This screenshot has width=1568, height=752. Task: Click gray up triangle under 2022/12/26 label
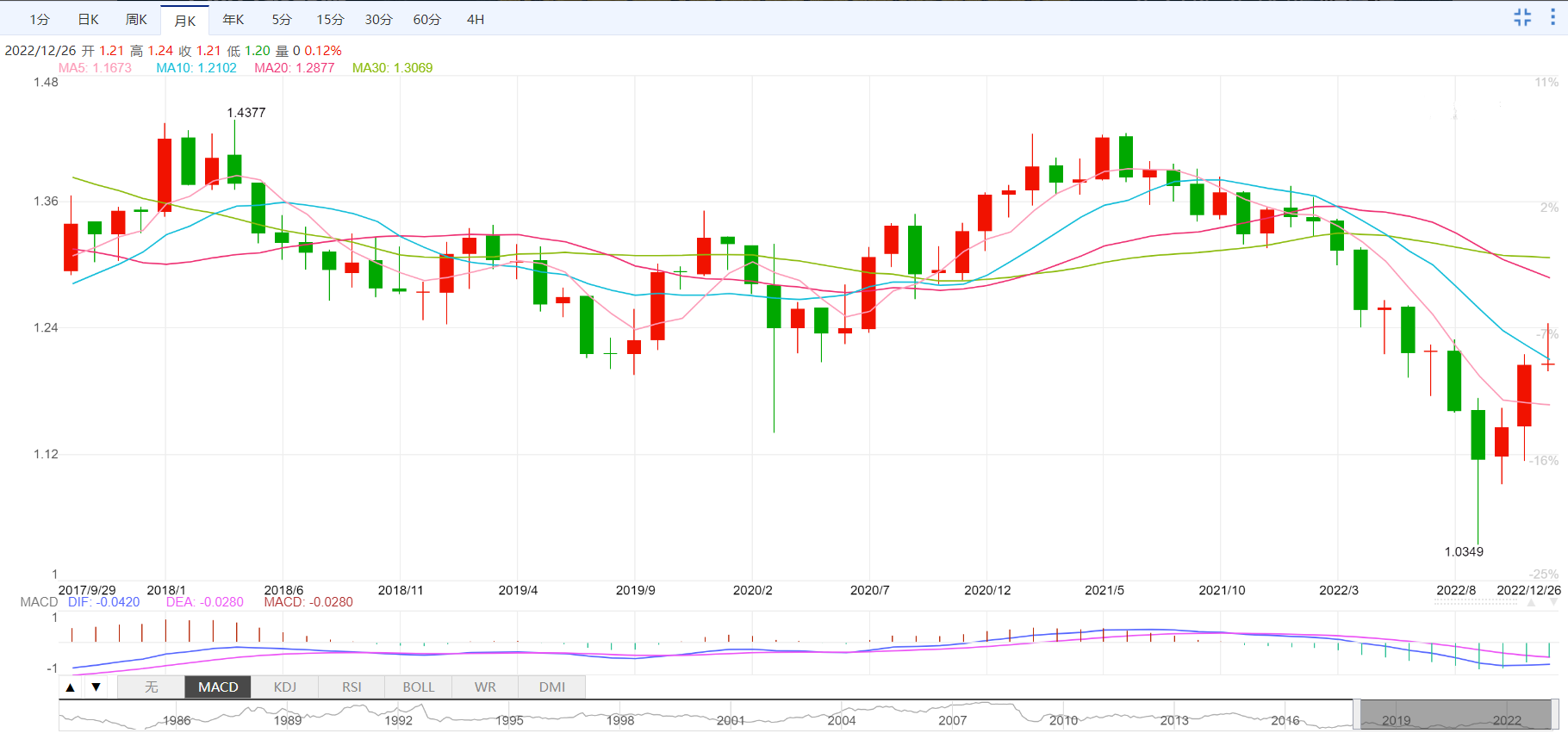(1531, 603)
